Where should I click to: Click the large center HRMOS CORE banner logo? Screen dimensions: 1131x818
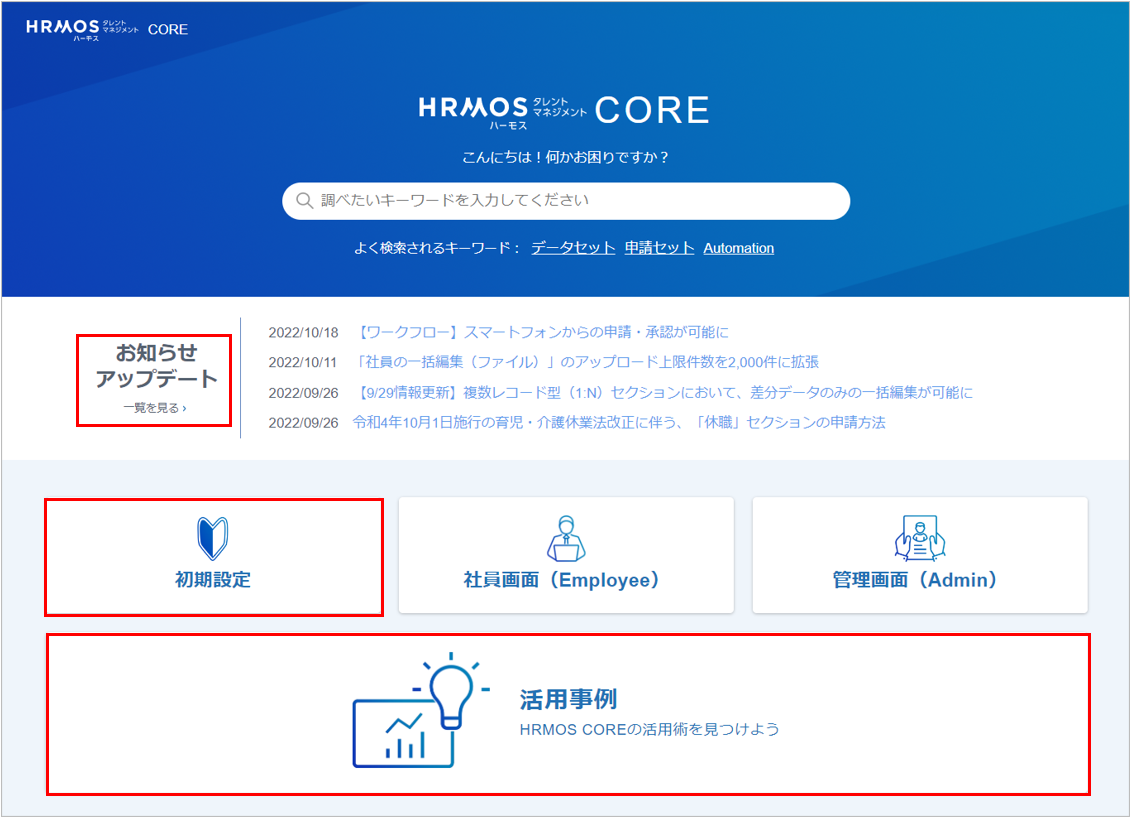pyautogui.click(x=564, y=111)
